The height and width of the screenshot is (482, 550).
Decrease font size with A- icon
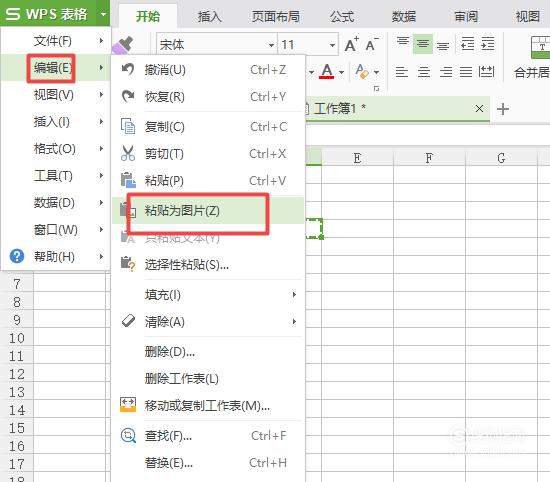[372, 44]
